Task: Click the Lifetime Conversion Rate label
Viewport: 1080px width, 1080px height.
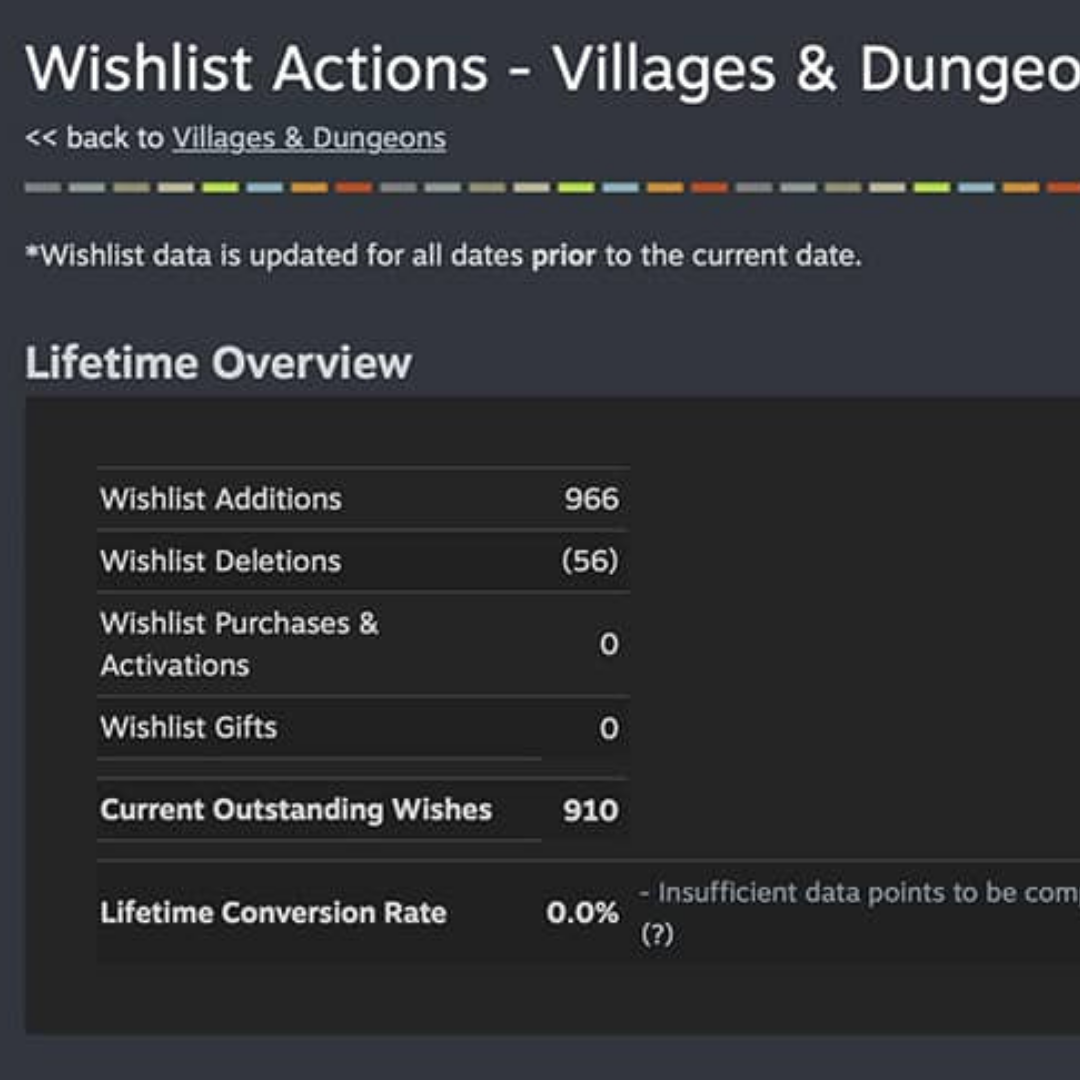Action: (273, 912)
